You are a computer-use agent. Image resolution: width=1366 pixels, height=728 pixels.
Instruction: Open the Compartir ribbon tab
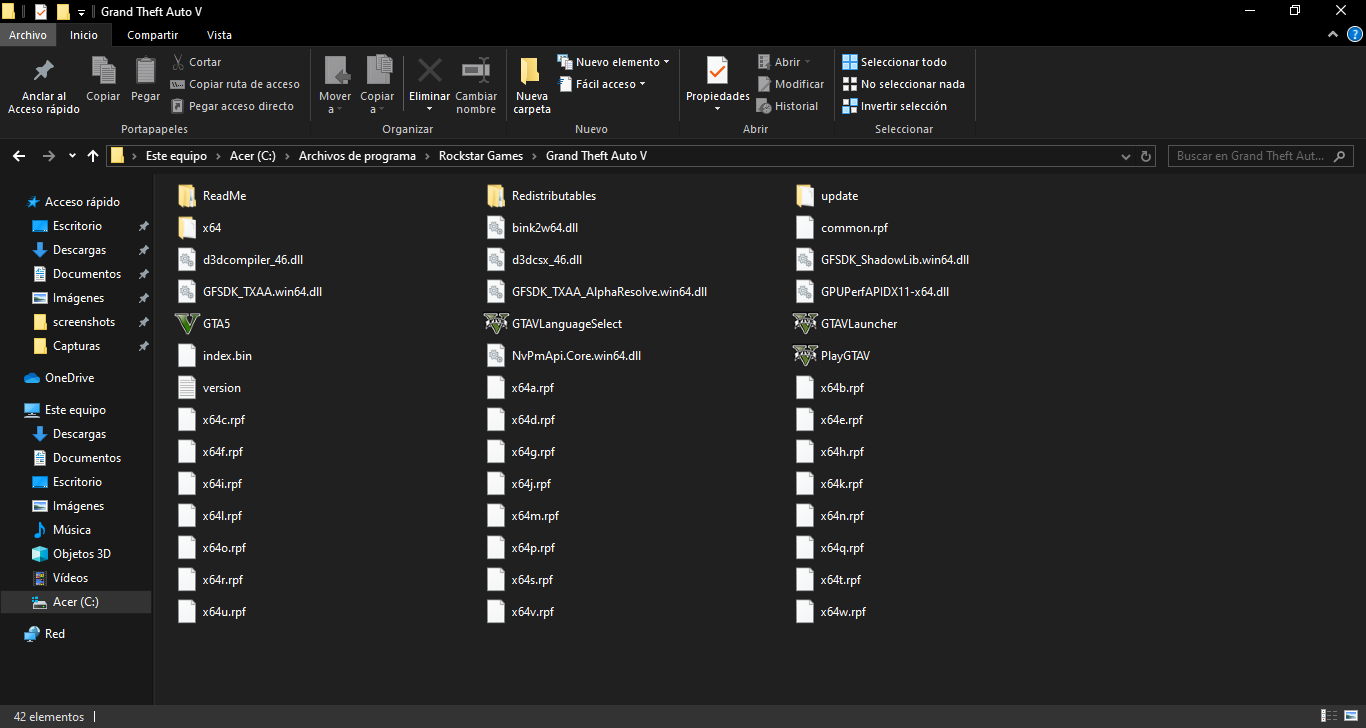click(x=152, y=35)
